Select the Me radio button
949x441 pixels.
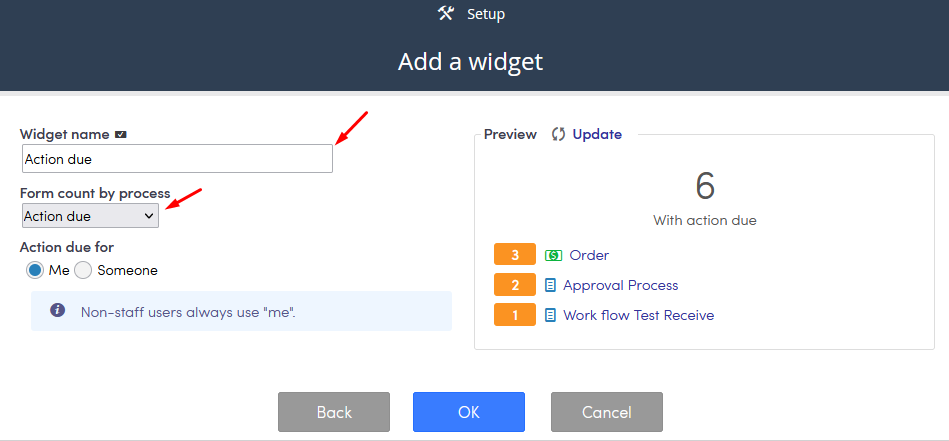point(34,270)
